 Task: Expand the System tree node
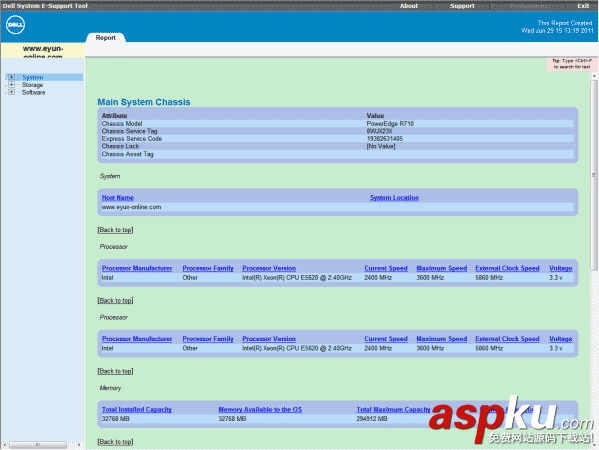click(11, 77)
